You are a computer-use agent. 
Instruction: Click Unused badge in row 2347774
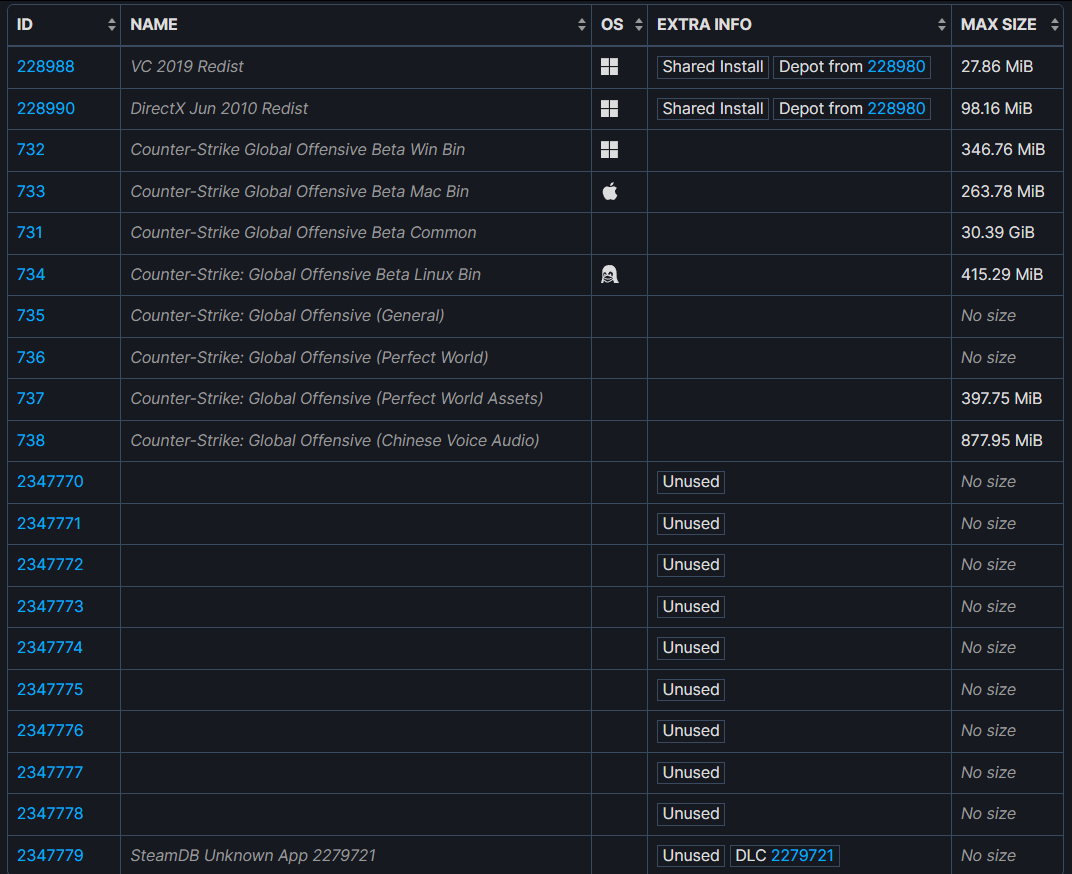[x=691, y=647]
